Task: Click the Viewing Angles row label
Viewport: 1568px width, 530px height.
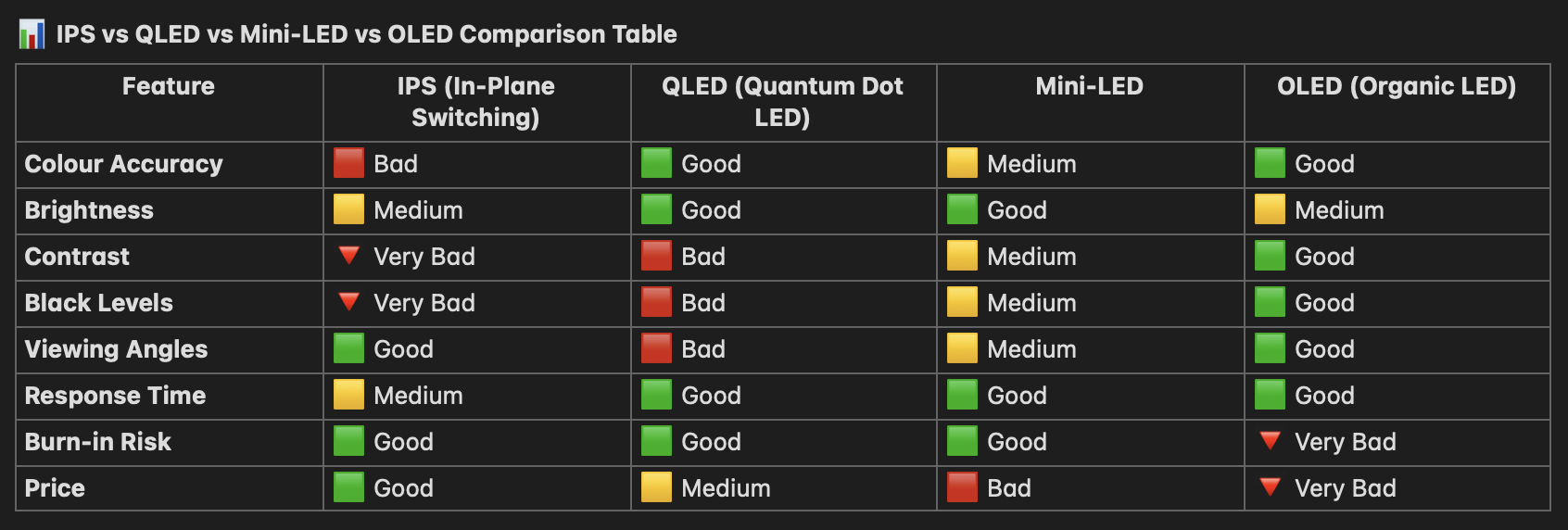Action: tap(116, 349)
